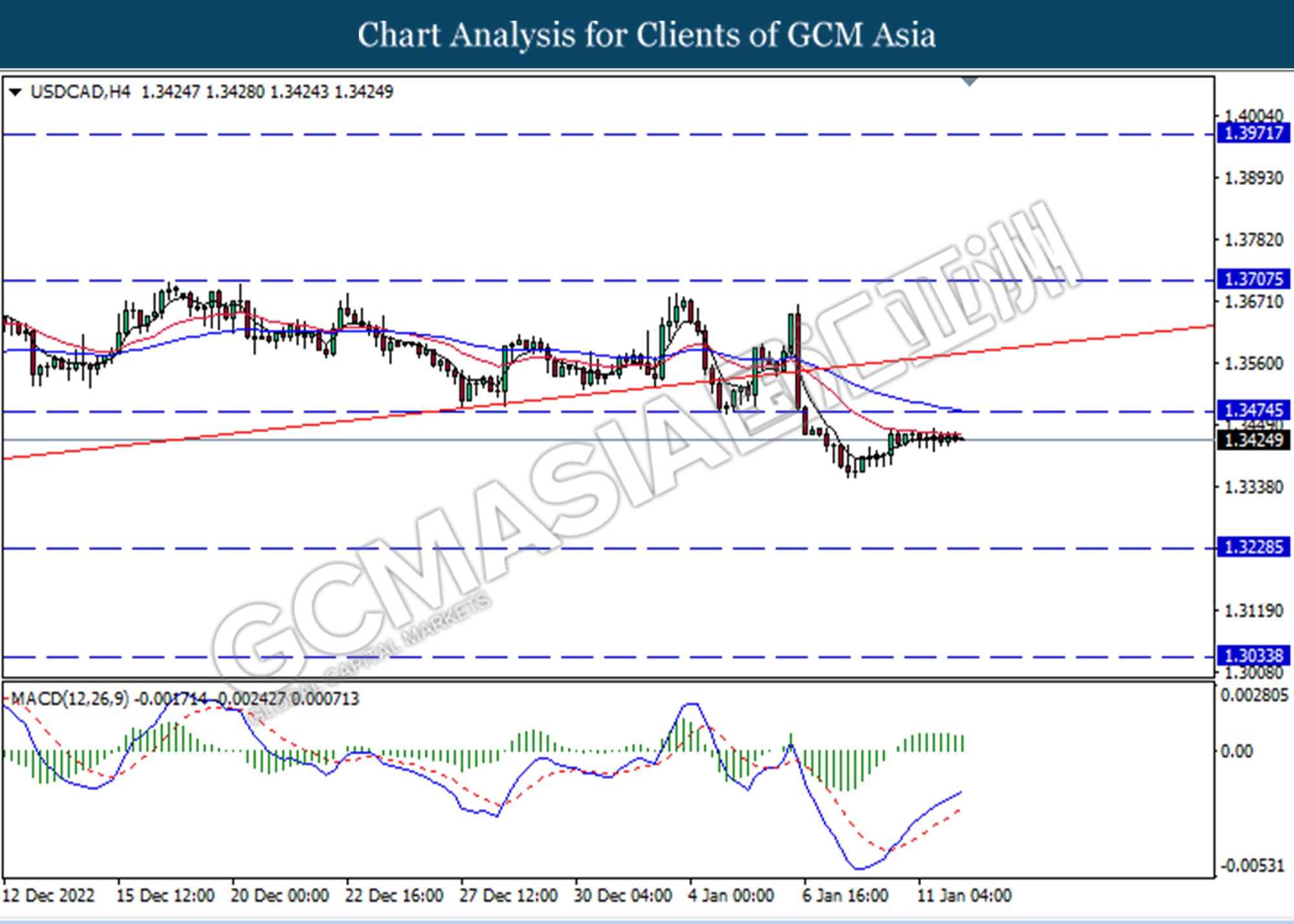Click the 1.35600 price scale value
This screenshot has width=1294, height=924.
pos(1254,364)
